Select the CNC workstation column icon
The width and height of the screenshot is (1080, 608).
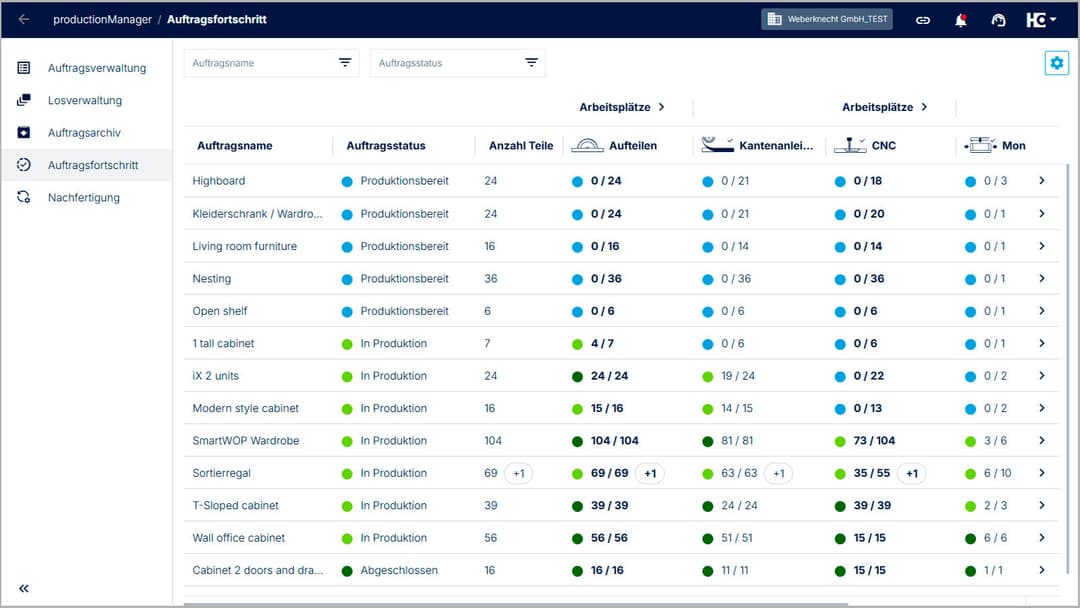coord(849,144)
